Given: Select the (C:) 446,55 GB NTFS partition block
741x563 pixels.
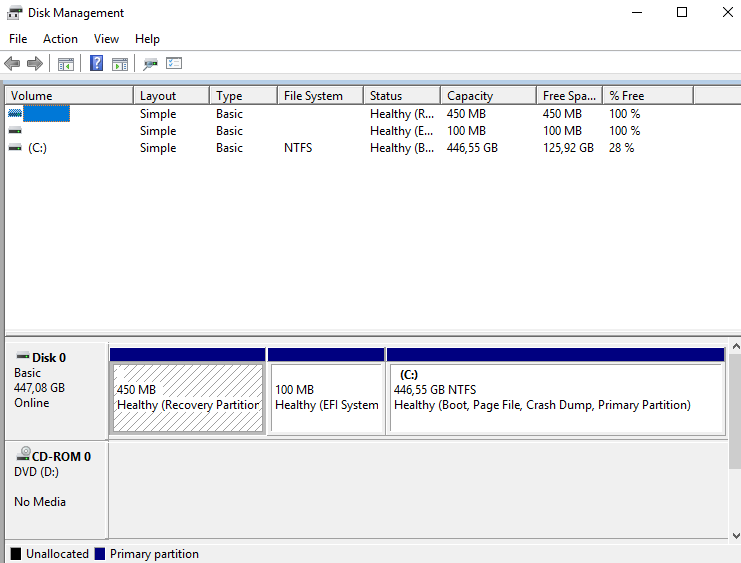Looking at the screenshot, I should [557, 398].
